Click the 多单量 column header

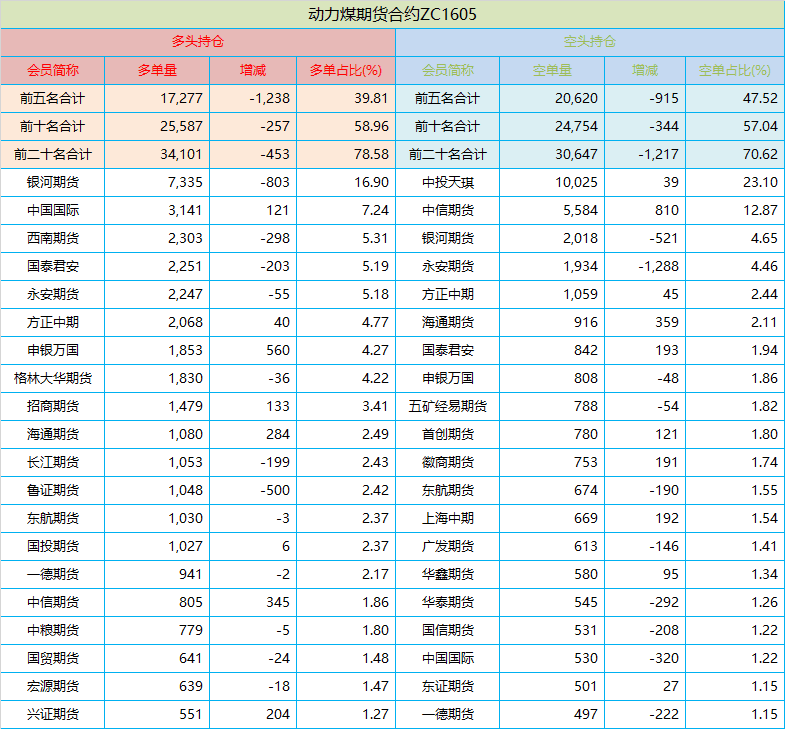point(157,70)
